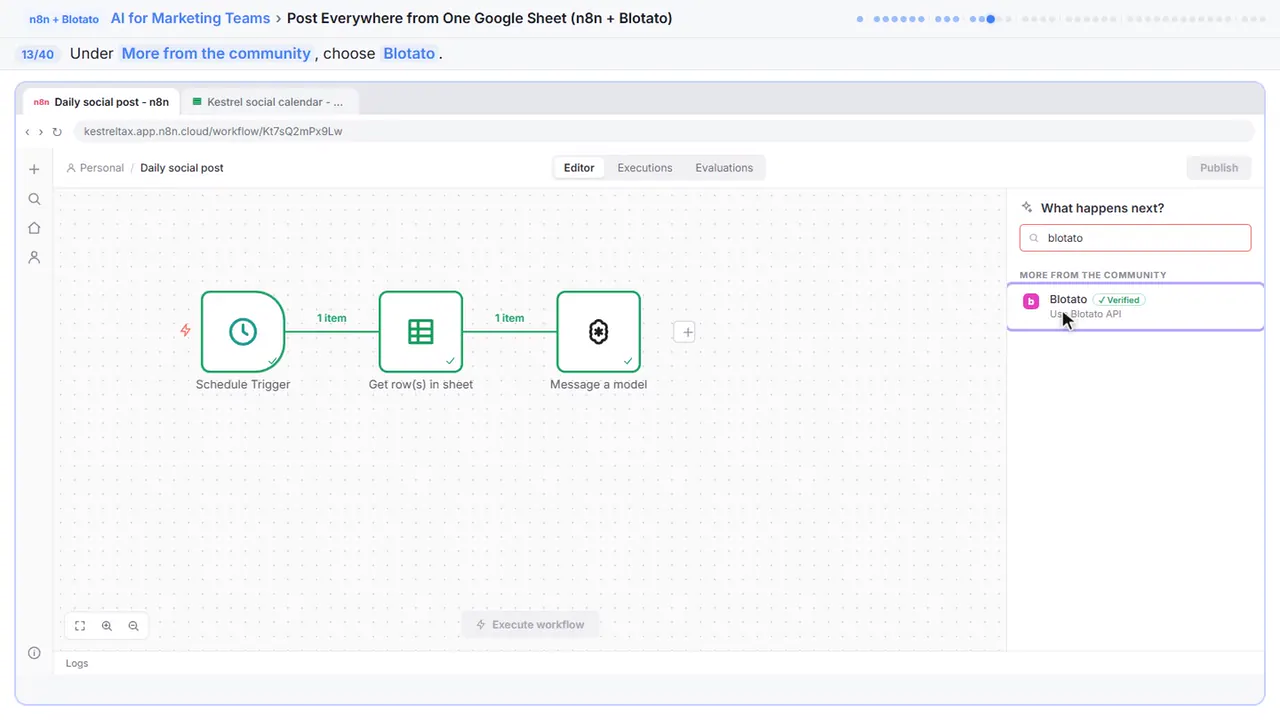Screen dimensions: 1280x720
Task: Select the Message a model node
Action: [598, 332]
